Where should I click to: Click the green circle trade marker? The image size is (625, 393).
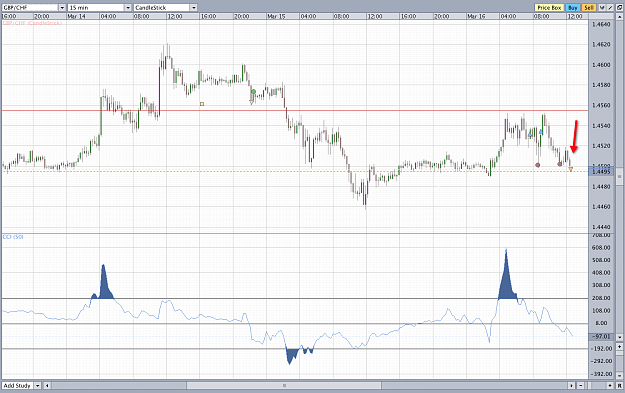click(254, 92)
